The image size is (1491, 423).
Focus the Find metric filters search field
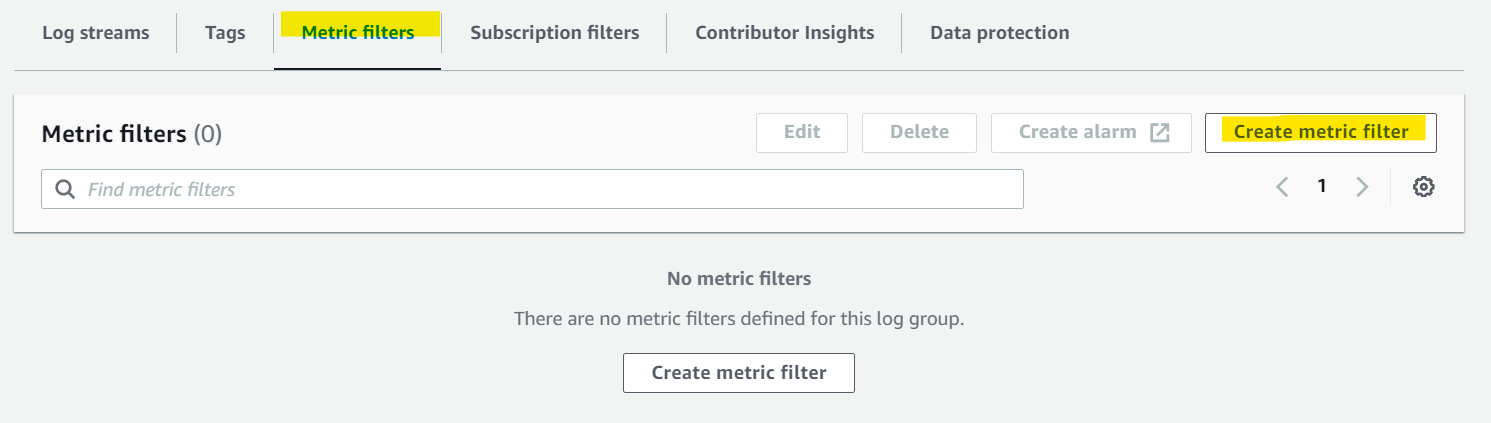coord(532,189)
